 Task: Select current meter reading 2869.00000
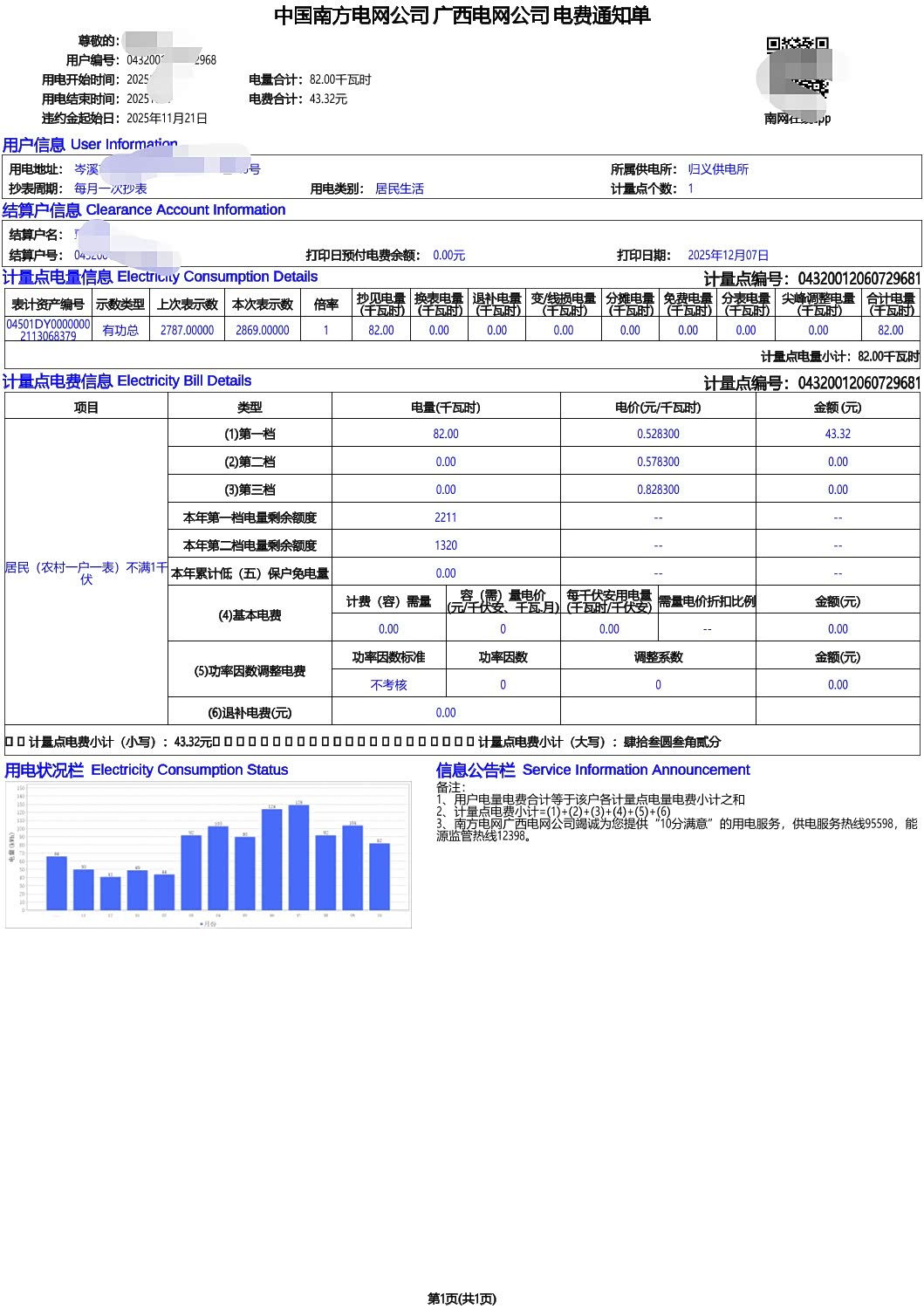pos(263,331)
